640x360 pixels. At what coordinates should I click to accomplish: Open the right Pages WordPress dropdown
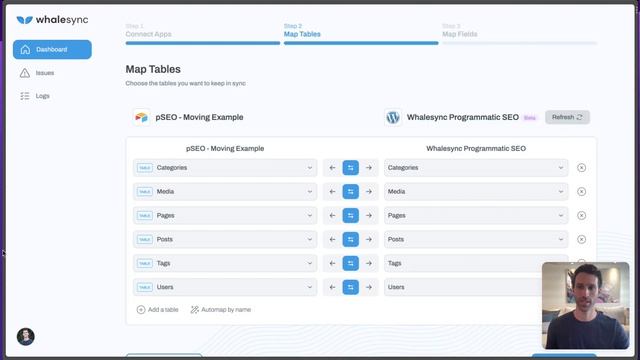(x=476, y=216)
